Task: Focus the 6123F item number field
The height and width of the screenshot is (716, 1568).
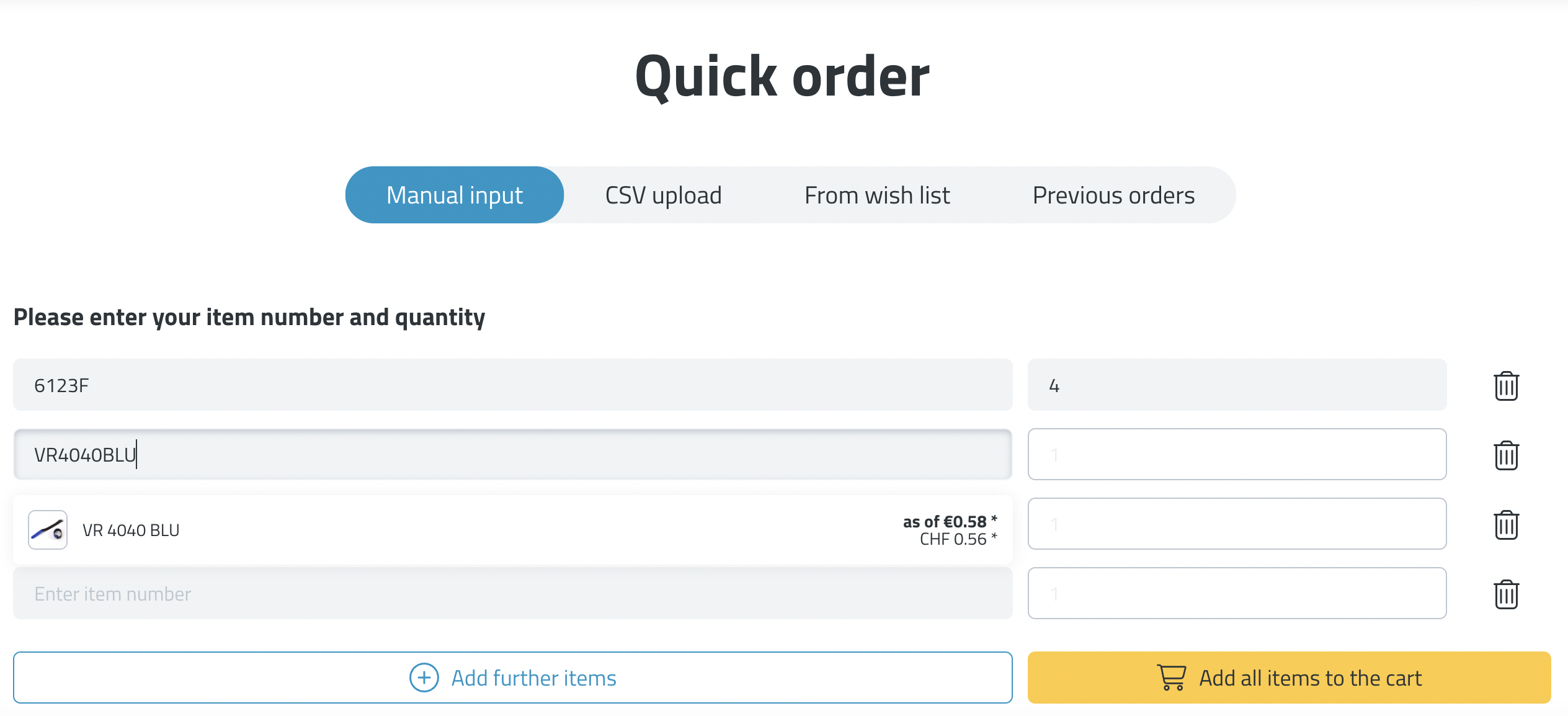Action: click(x=512, y=385)
